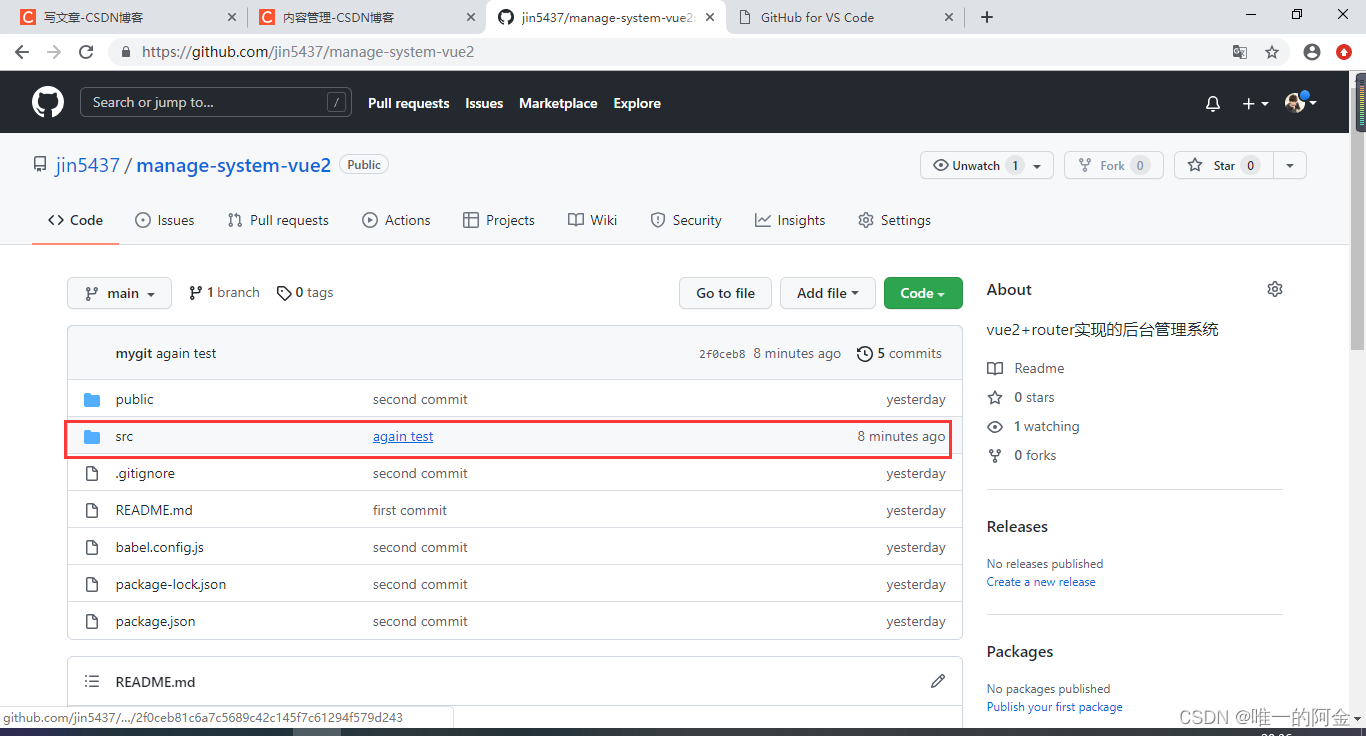
Task: Open the repository Settings tab
Action: tap(894, 220)
